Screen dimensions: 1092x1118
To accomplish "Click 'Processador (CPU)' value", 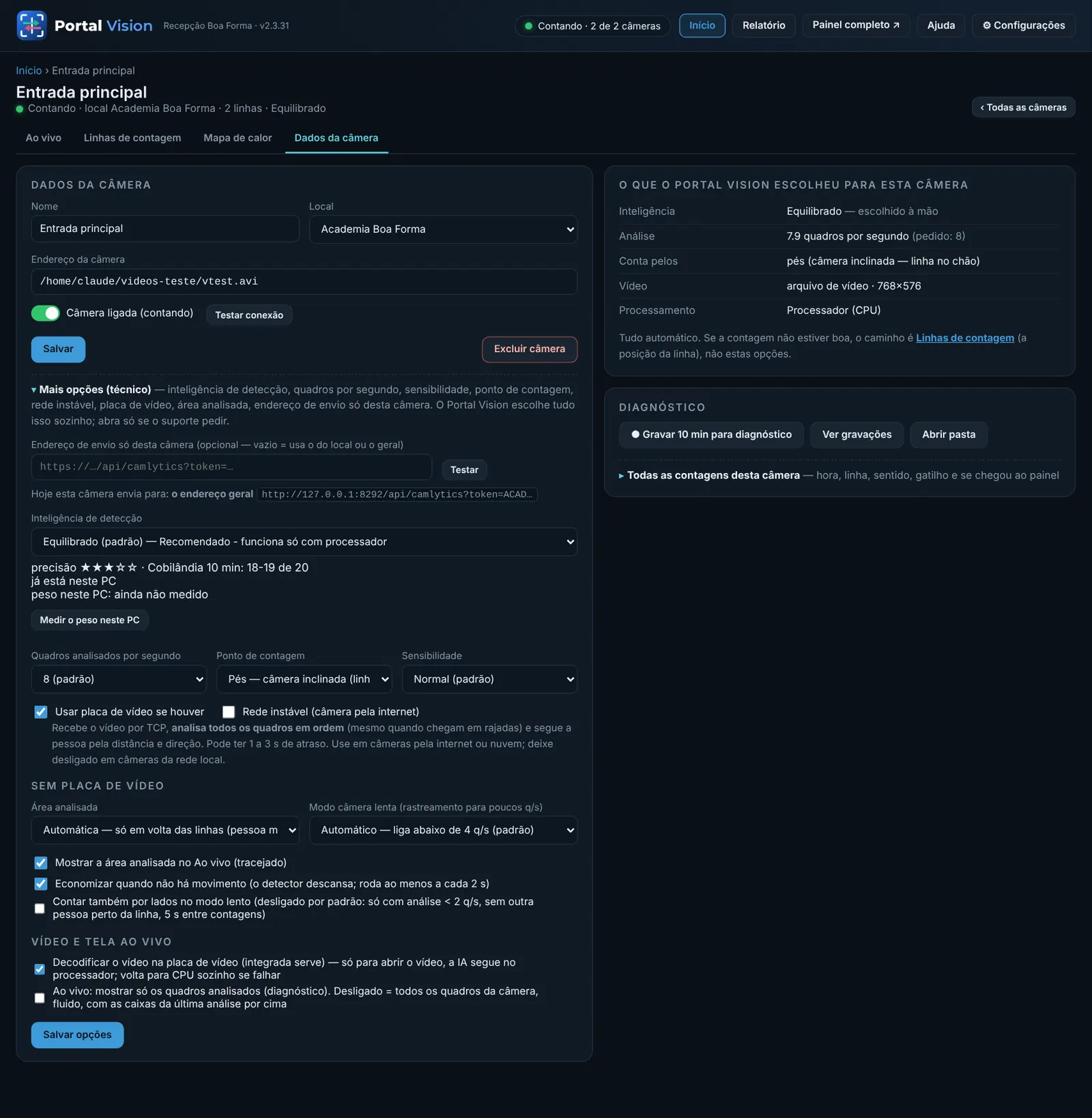I will pyautogui.click(x=833, y=311).
